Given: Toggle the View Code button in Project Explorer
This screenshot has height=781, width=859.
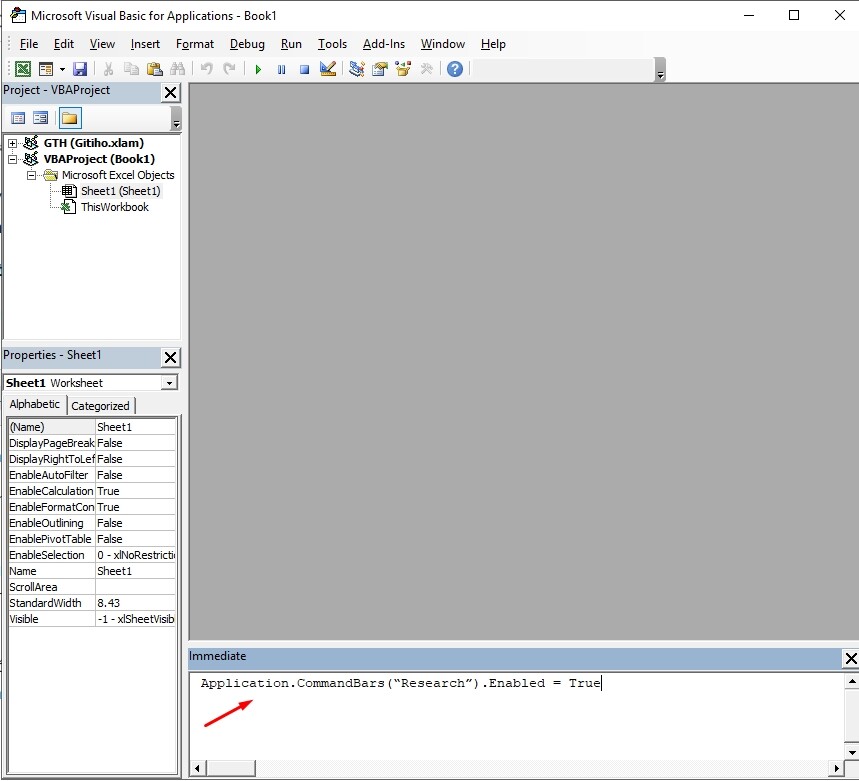Looking at the screenshot, I should 17,117.
